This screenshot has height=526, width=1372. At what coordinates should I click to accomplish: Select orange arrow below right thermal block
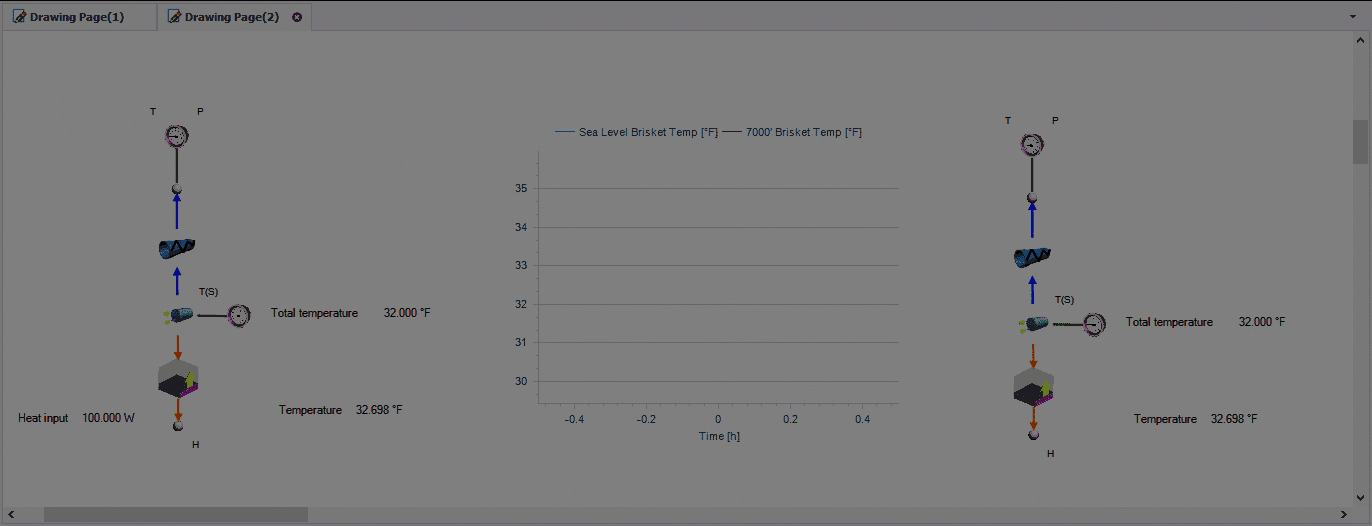coord(1033,418)
